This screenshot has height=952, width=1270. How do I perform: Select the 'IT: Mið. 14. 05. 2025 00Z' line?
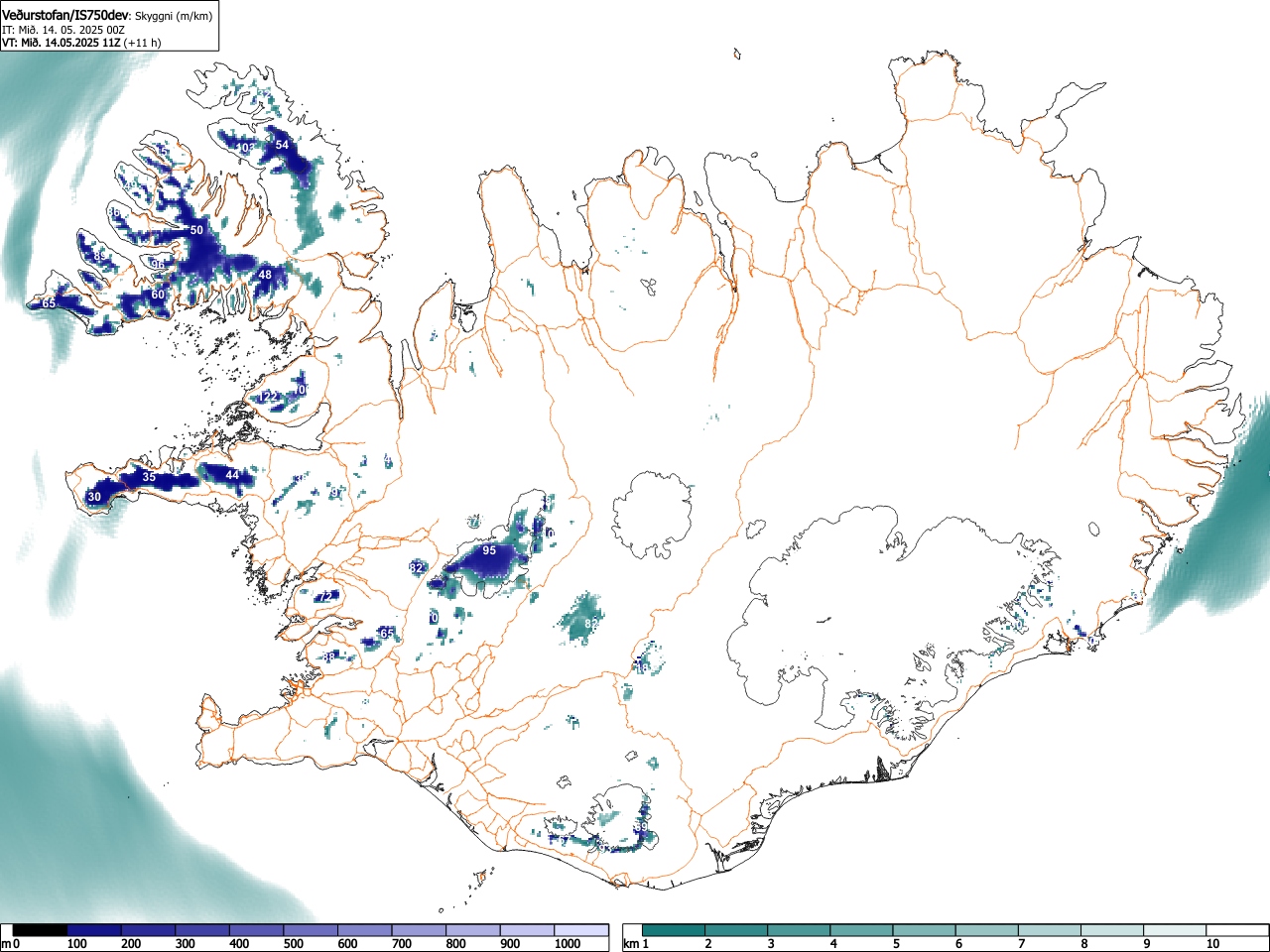click(x=63, y=30)
